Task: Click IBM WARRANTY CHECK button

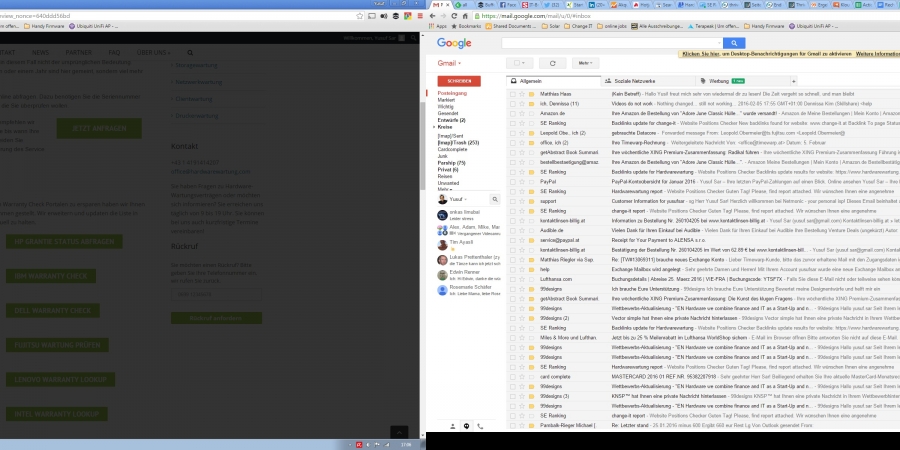Action: [x=51, y=276]
